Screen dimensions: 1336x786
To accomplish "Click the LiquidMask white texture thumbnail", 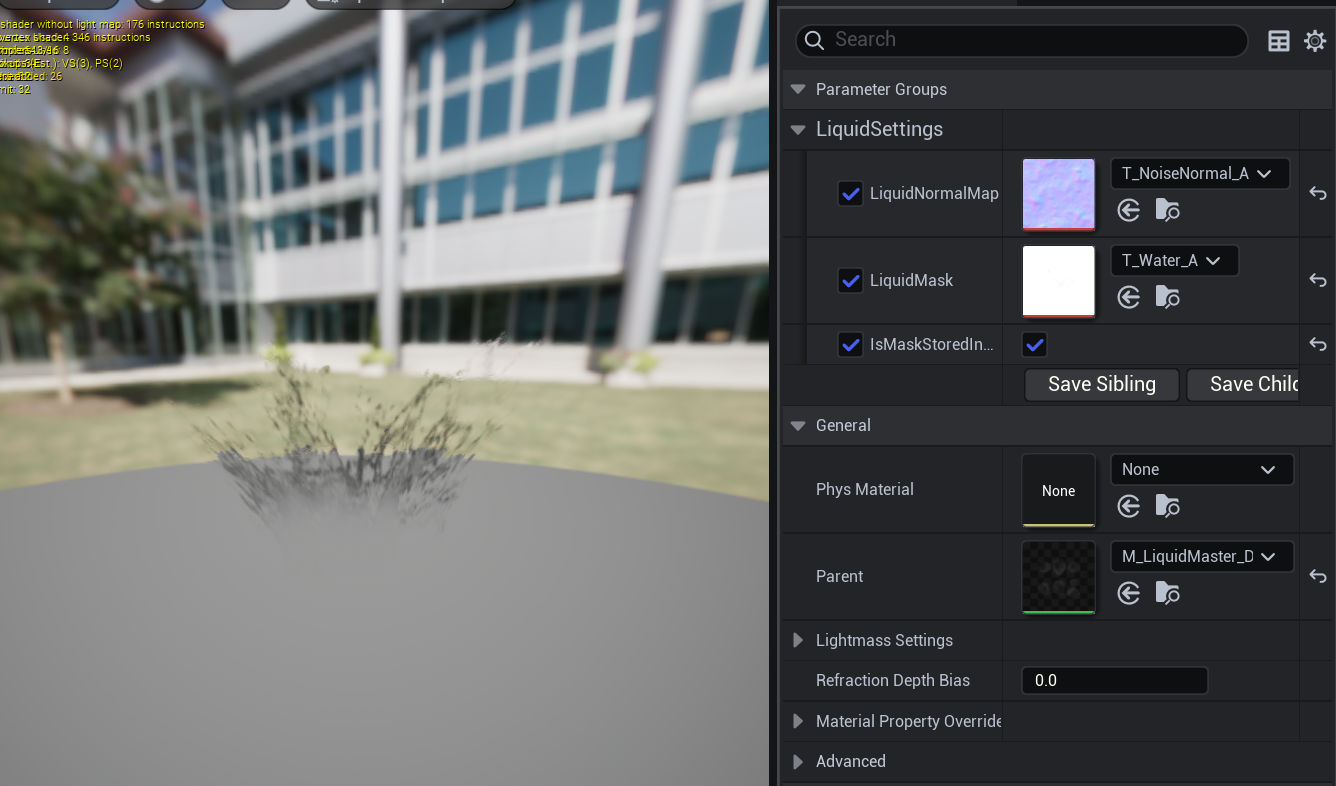I will pyautogui.click(x=1058, y=281).
